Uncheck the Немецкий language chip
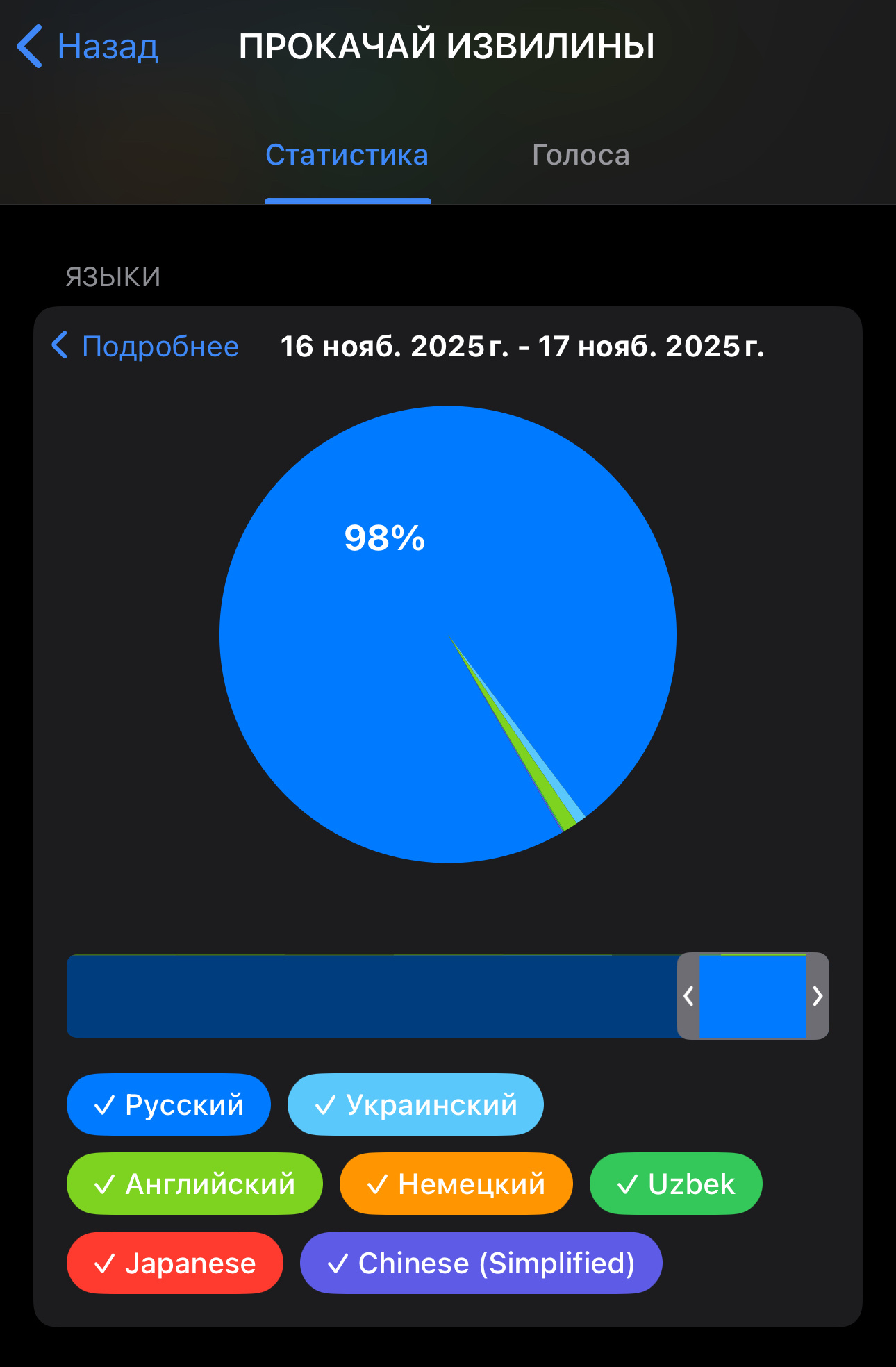The width and height of the screenshot is (896, 1367). [x=456, y=1184]
